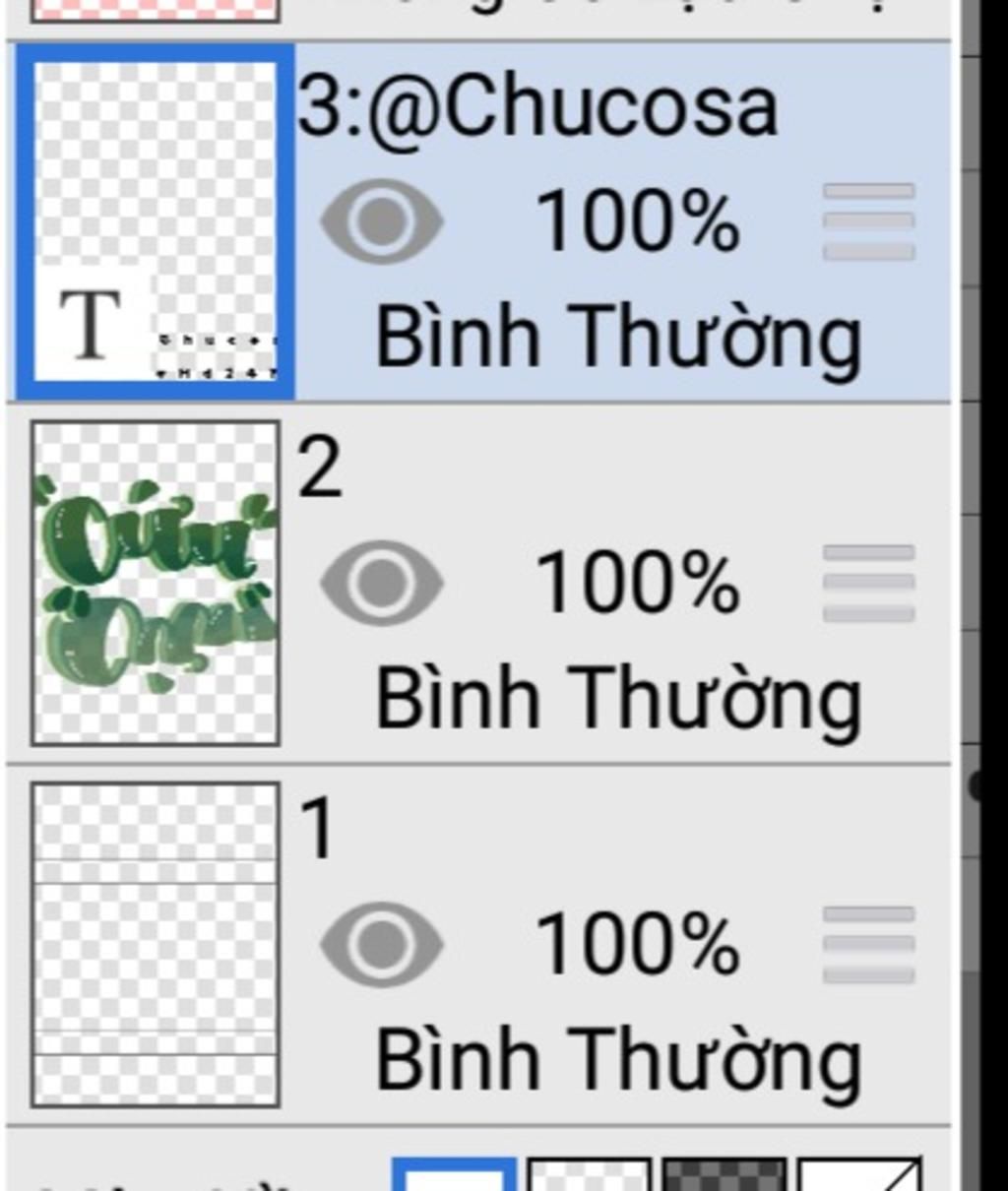This screenshot has height=1191, width=1008.
Task: Open Bình Thường blend mode of layer 2
Action: 619,701
